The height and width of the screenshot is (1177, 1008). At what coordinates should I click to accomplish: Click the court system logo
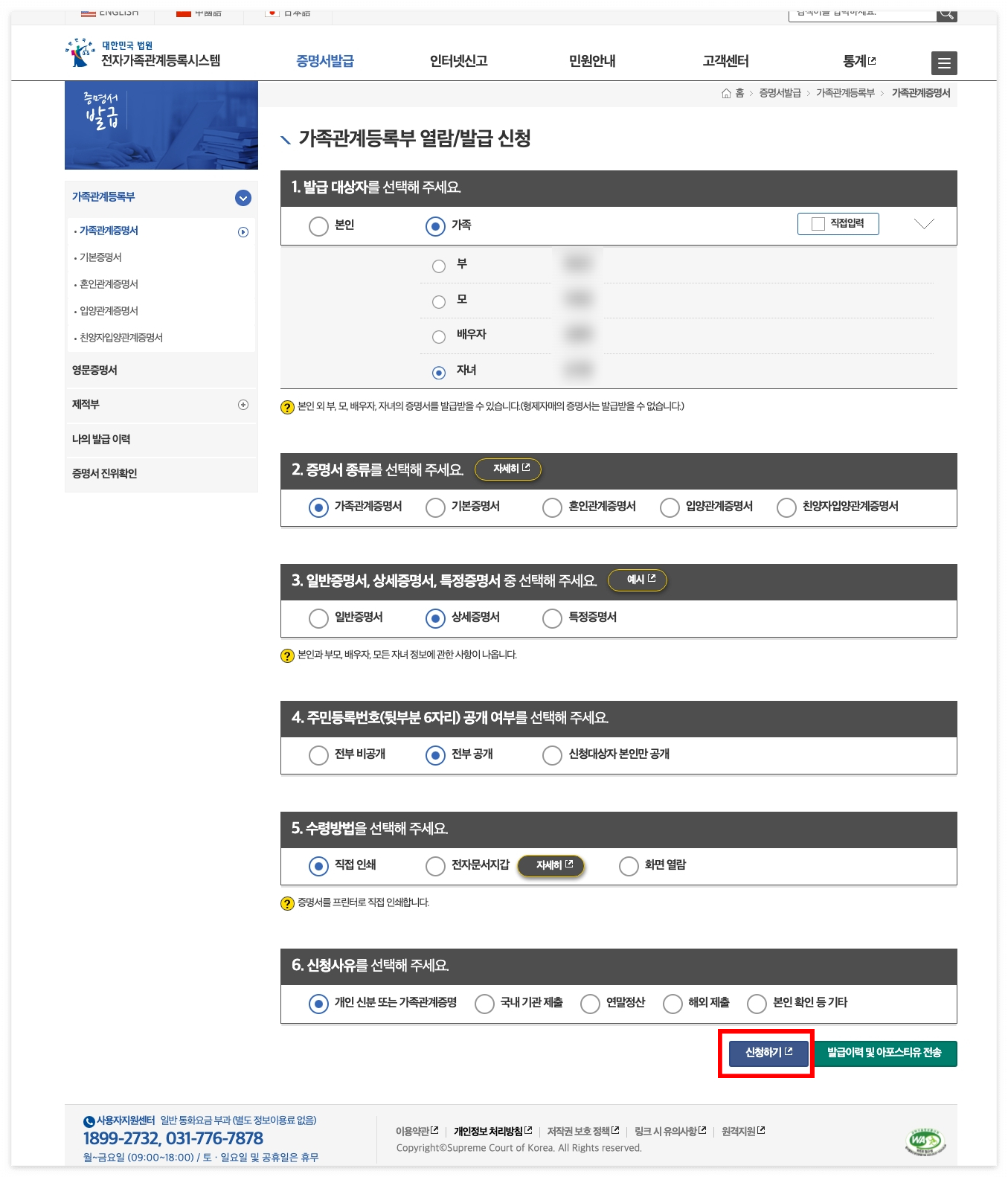[x=143, y=54]
